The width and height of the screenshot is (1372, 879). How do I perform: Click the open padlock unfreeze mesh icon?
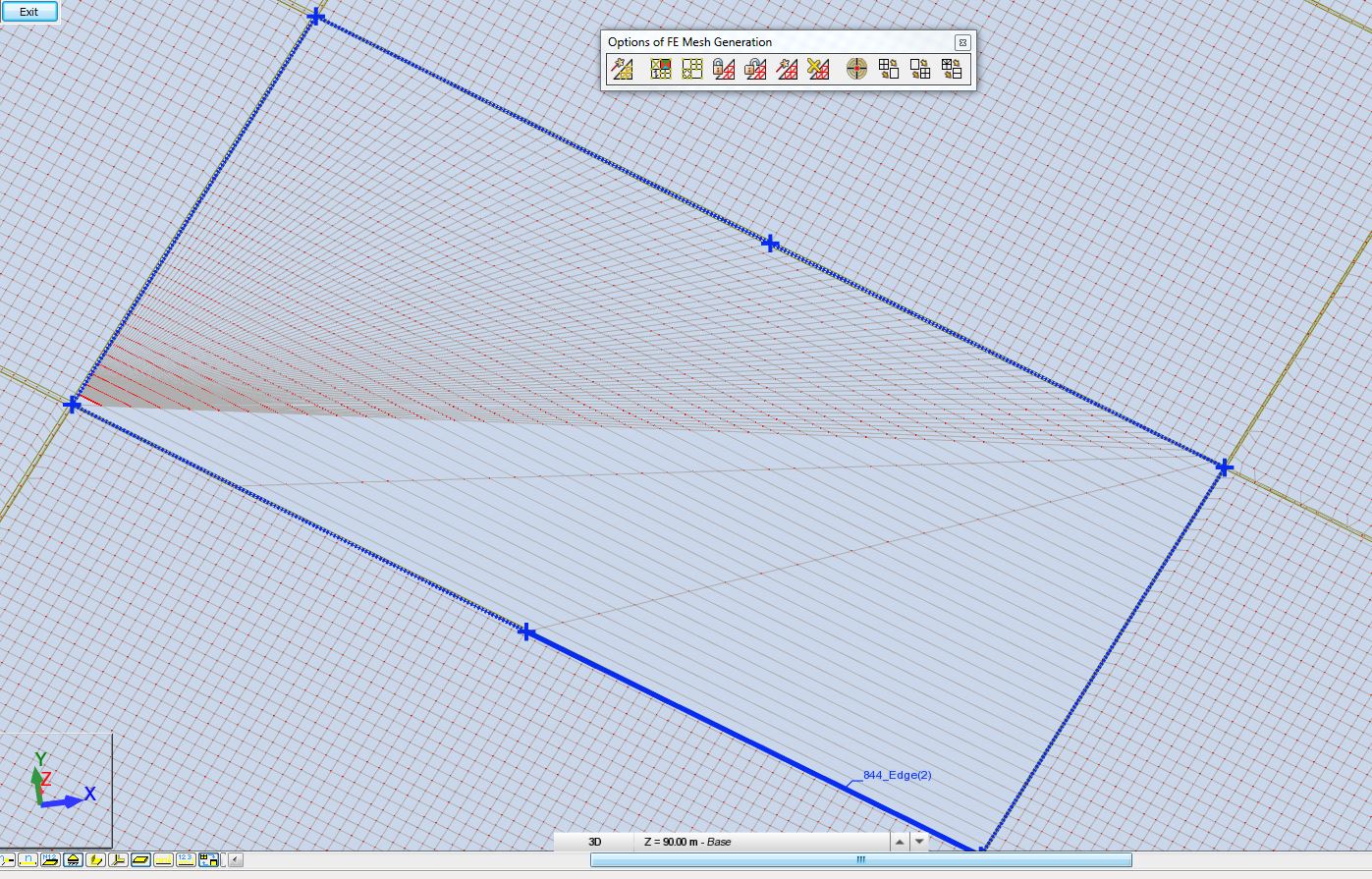[x=755, y=69]
